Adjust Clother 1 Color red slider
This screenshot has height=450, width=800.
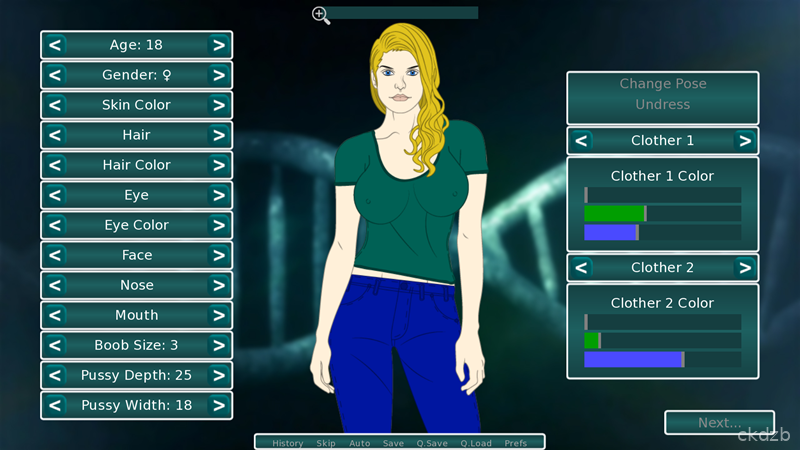(663, 195)
